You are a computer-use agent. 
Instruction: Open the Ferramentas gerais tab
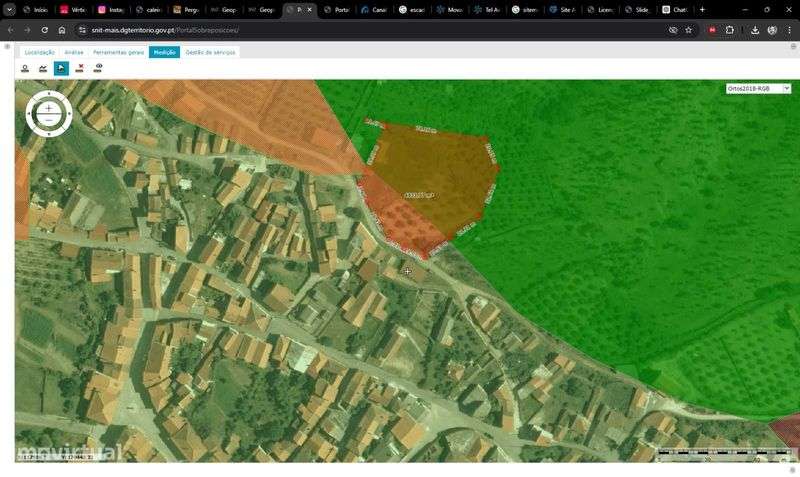tap(118, 52)
